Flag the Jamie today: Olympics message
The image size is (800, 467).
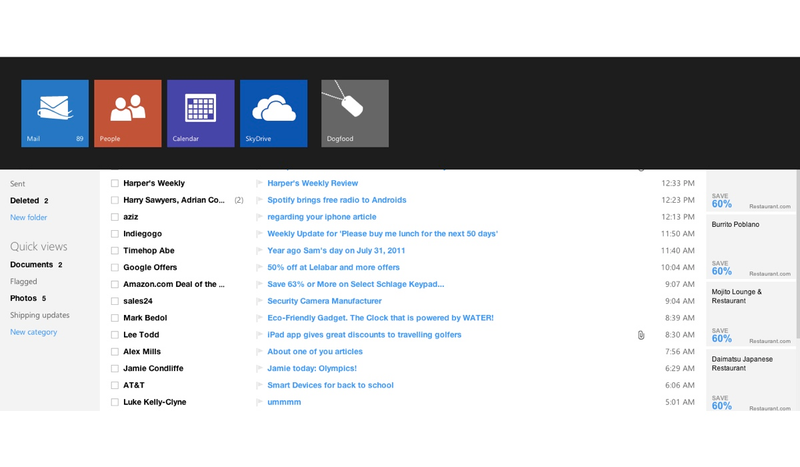tap(259, 368)
